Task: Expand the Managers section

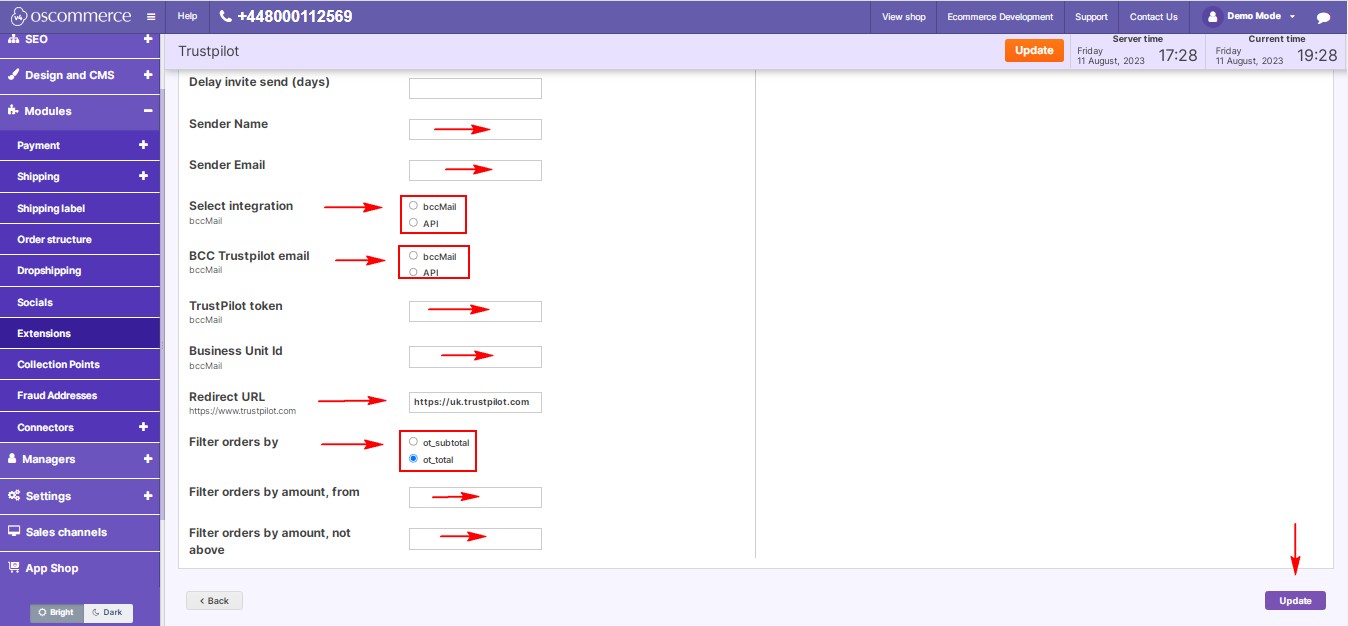Action: 148,459
